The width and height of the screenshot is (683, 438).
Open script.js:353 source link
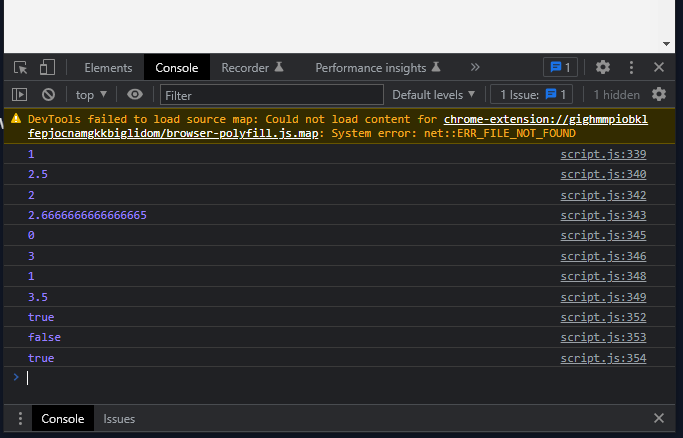(603, 337)
